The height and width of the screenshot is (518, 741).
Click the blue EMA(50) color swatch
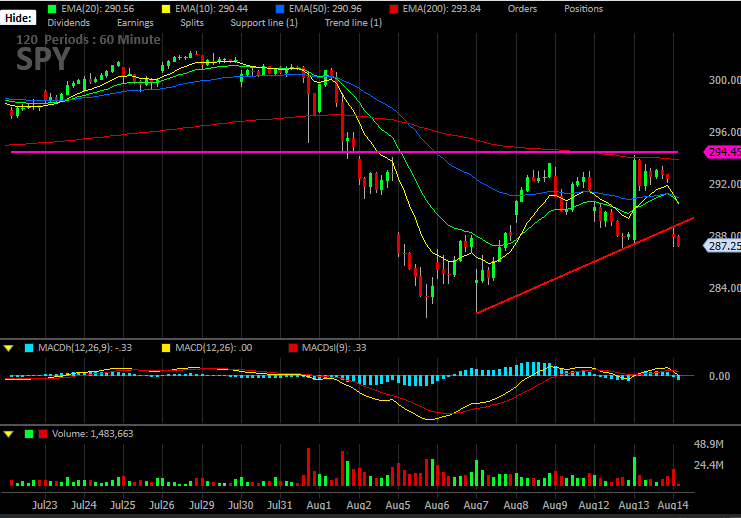pos(280,9)
